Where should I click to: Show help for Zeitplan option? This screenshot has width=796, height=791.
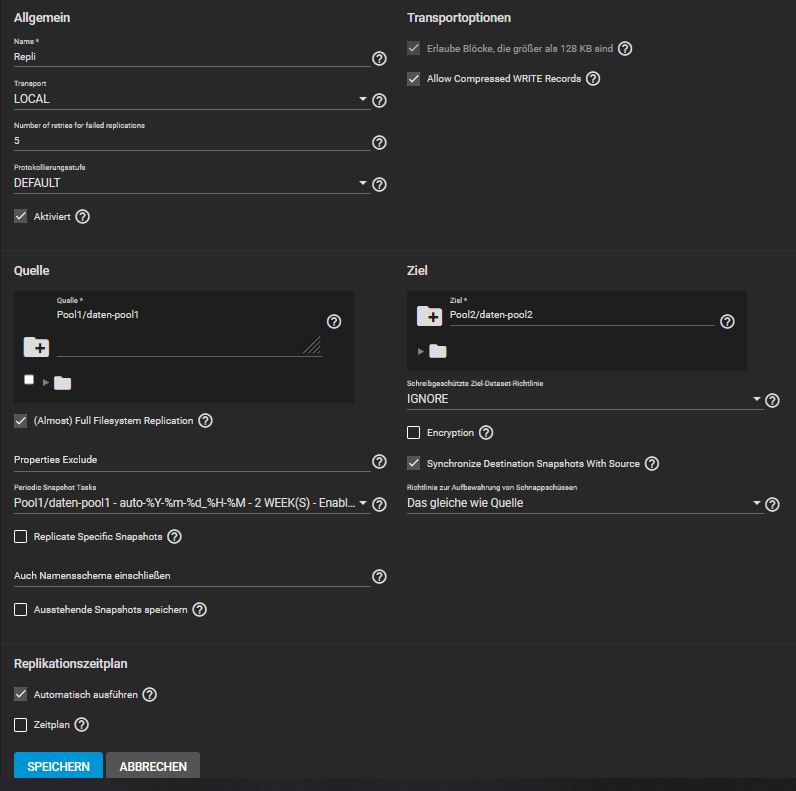(81, 724)
